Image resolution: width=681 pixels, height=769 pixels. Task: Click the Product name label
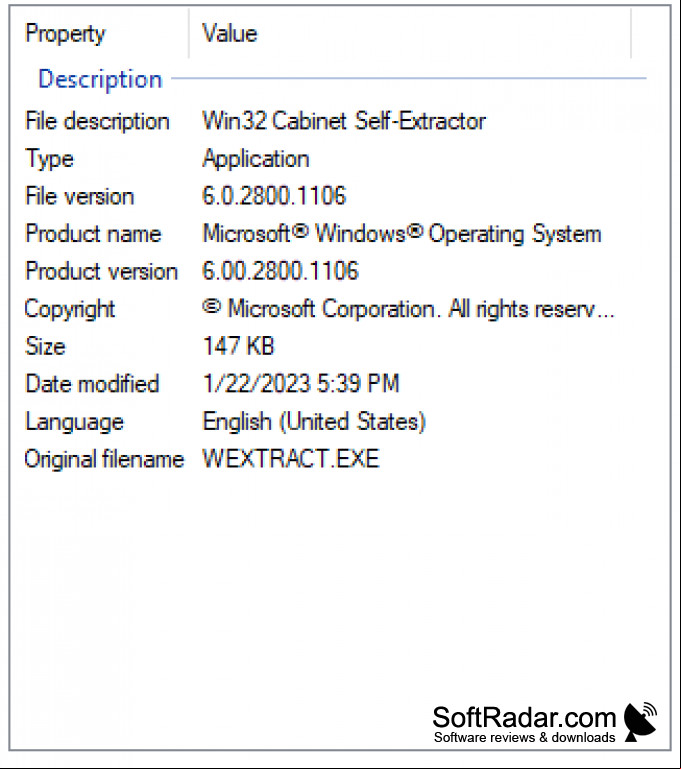(x=93, y=233)
